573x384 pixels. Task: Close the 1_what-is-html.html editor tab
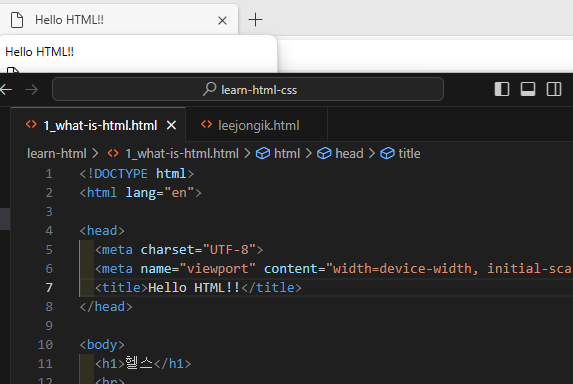coord(171,126)
